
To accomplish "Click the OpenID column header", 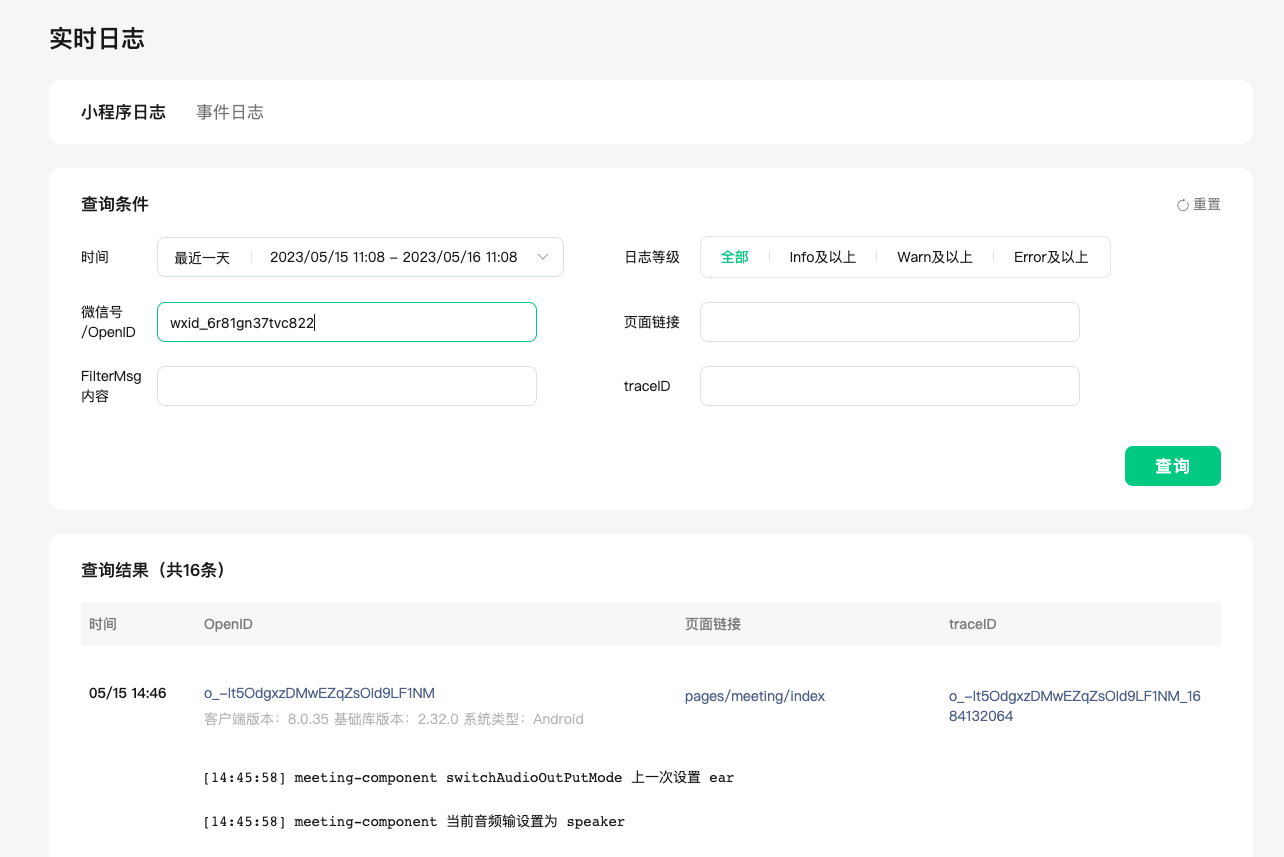I will 228,624.
